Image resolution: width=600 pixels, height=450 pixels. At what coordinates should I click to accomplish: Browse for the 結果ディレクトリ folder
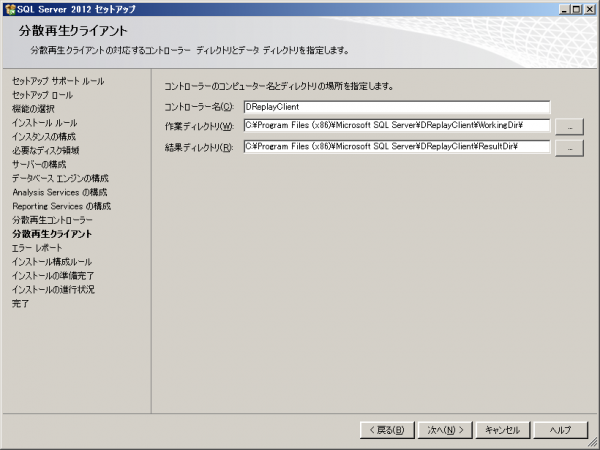(x=568, y=148)
